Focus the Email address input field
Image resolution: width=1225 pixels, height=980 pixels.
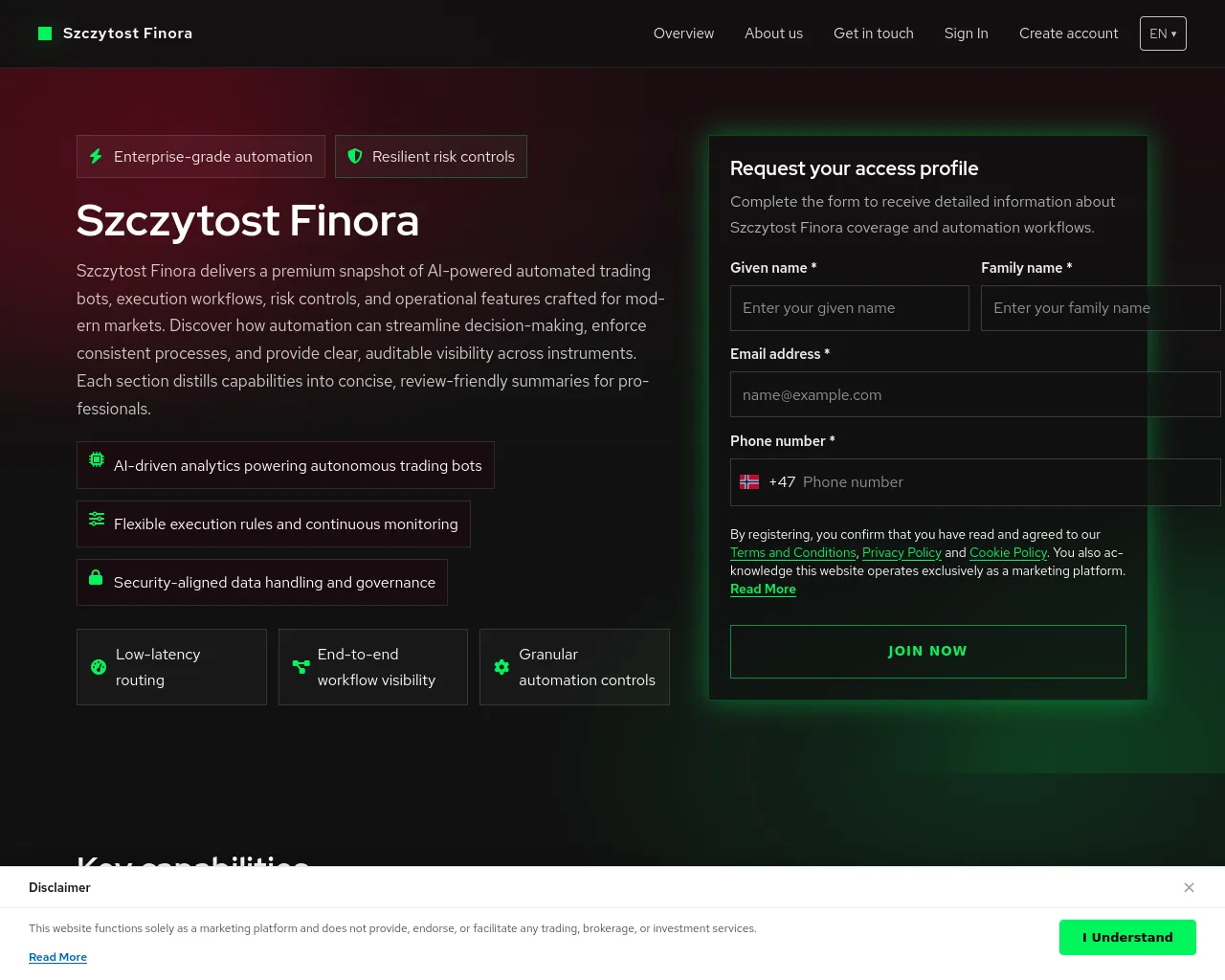[975, 394]
